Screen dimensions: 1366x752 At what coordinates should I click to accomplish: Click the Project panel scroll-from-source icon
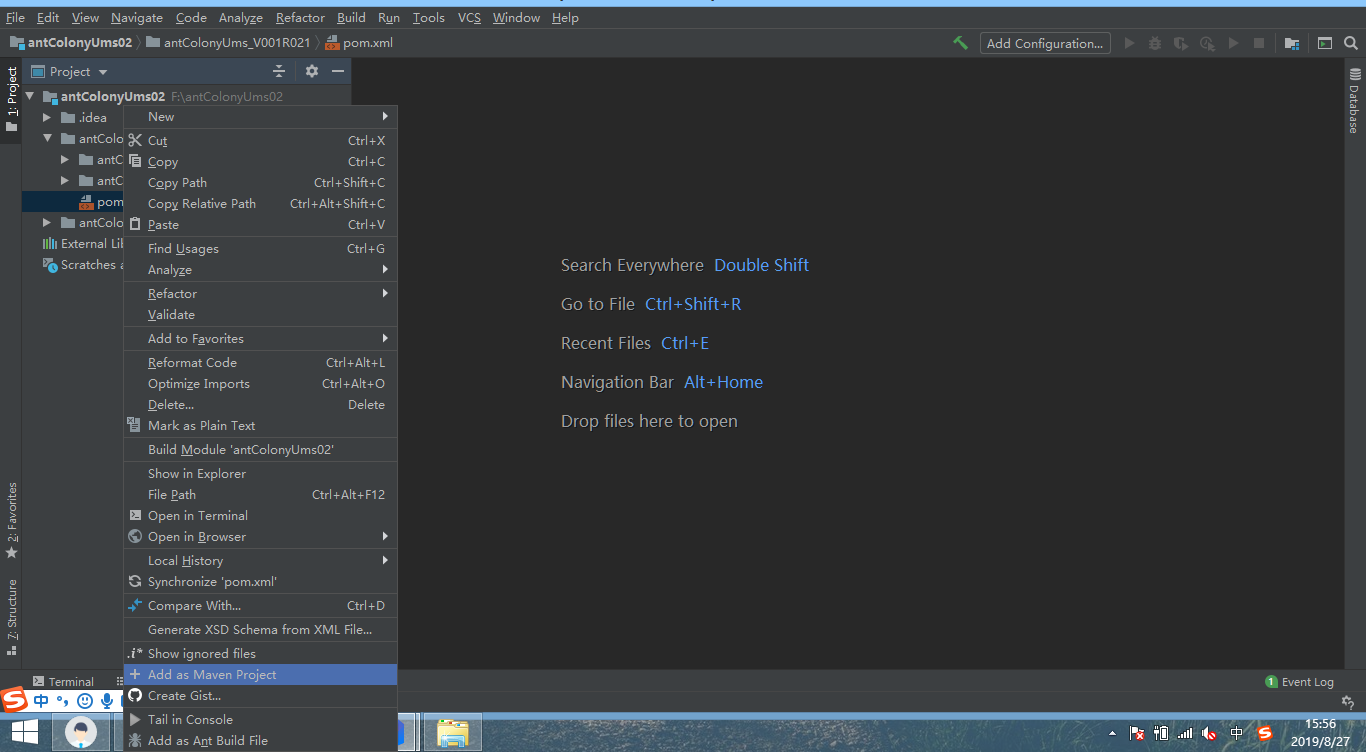point(279,71)
